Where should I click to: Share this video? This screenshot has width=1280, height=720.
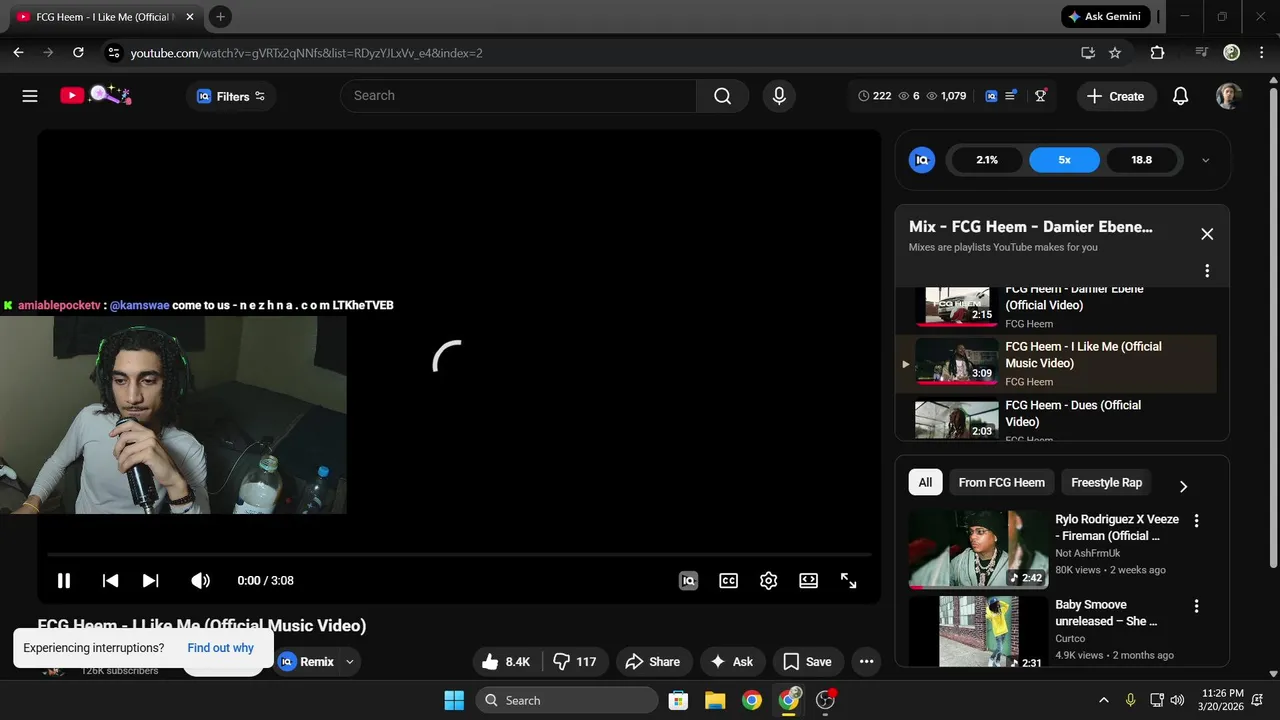[653, 661]
